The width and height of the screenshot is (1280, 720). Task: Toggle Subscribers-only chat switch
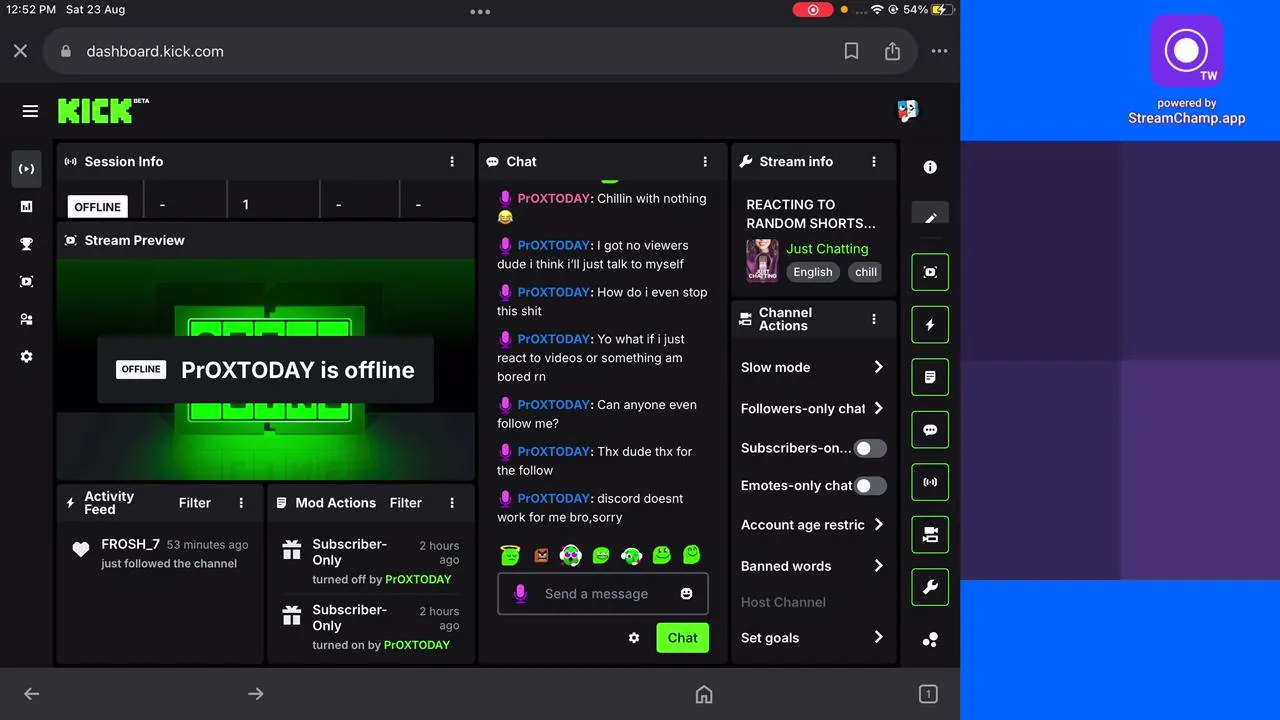[x=870, y=448]
